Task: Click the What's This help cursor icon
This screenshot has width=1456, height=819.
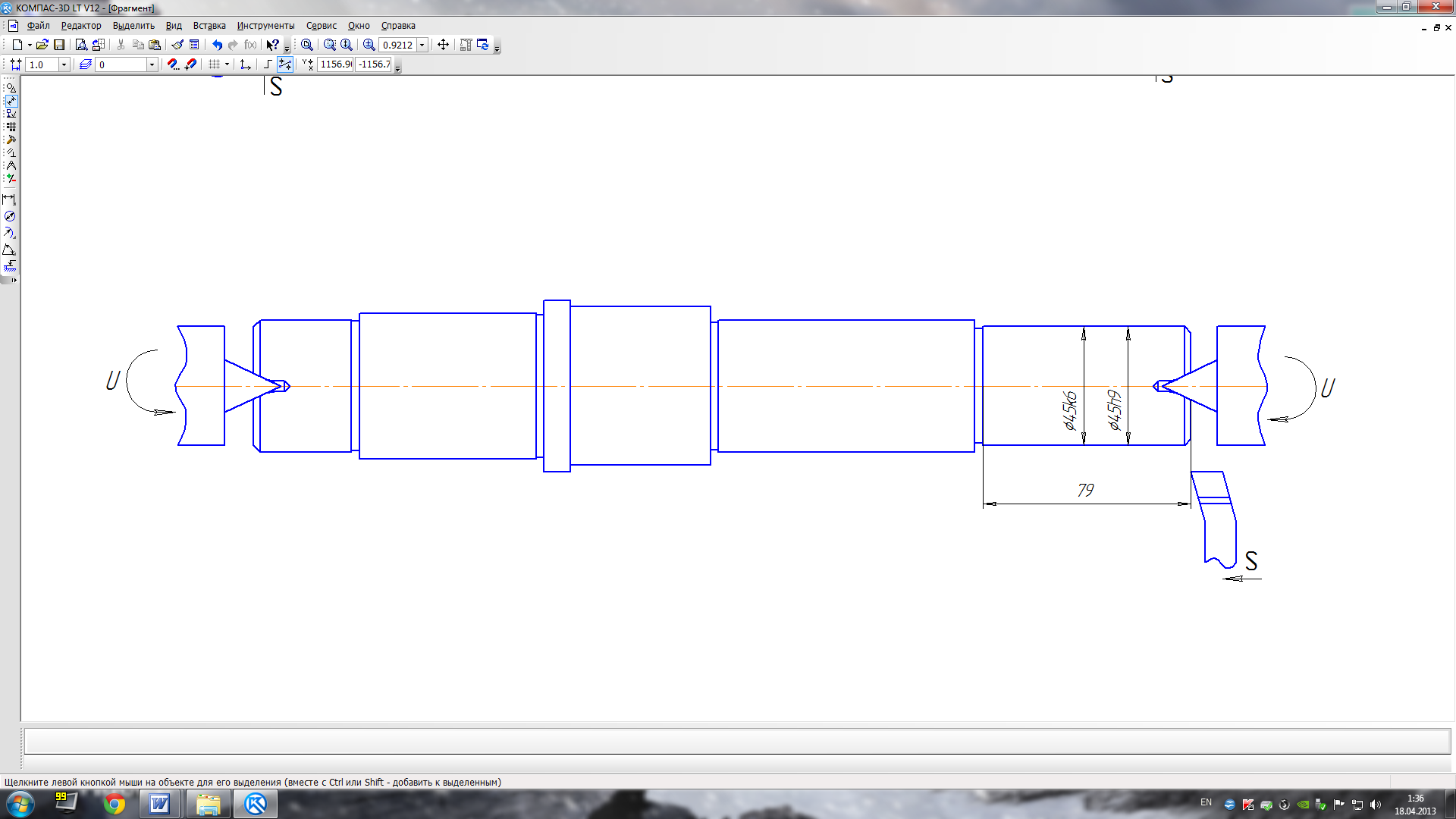Action: click(272, 45)
